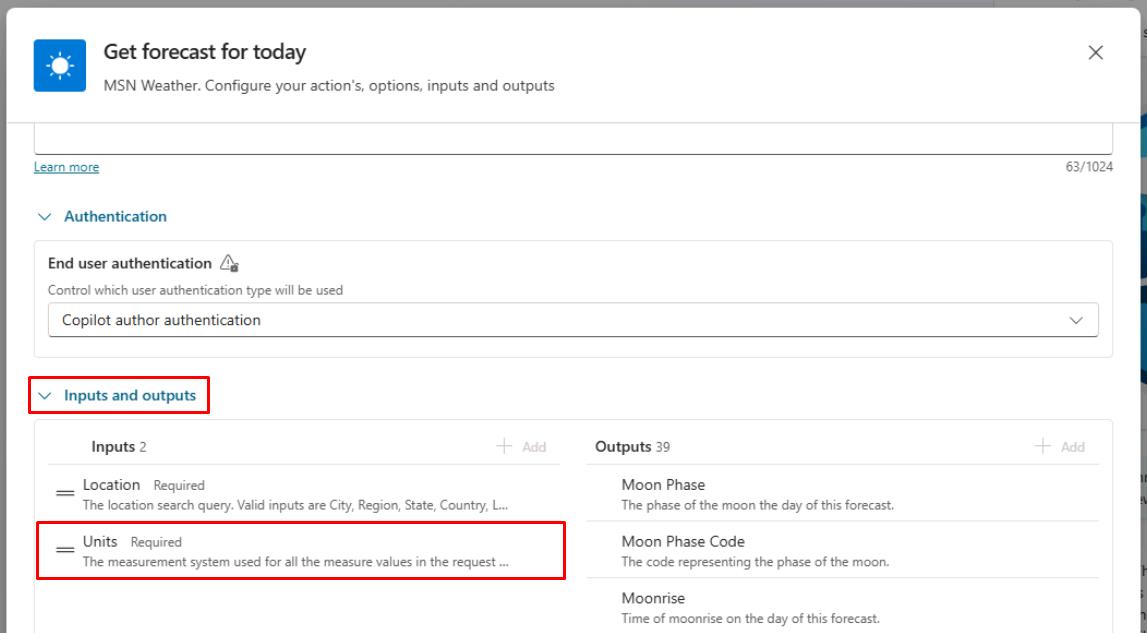
Task: Click the plus icon in the Outputs panel
Action: (1042, 446)
